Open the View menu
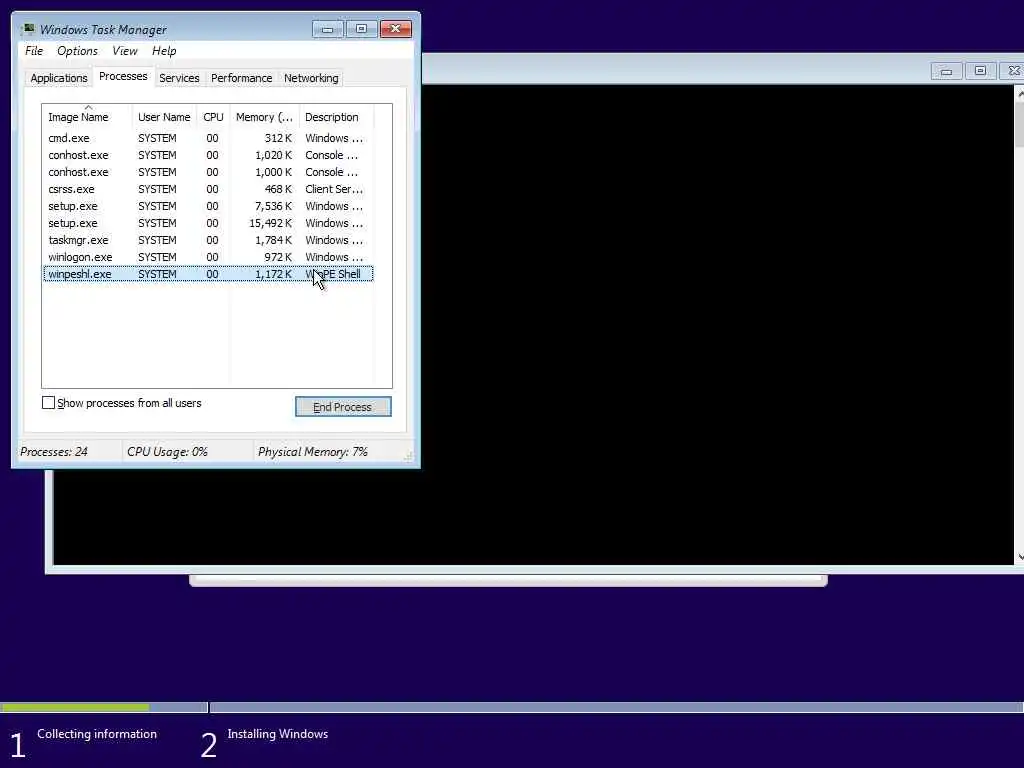The height and width of the screenshot is (768, 1024). coord(125,51)
